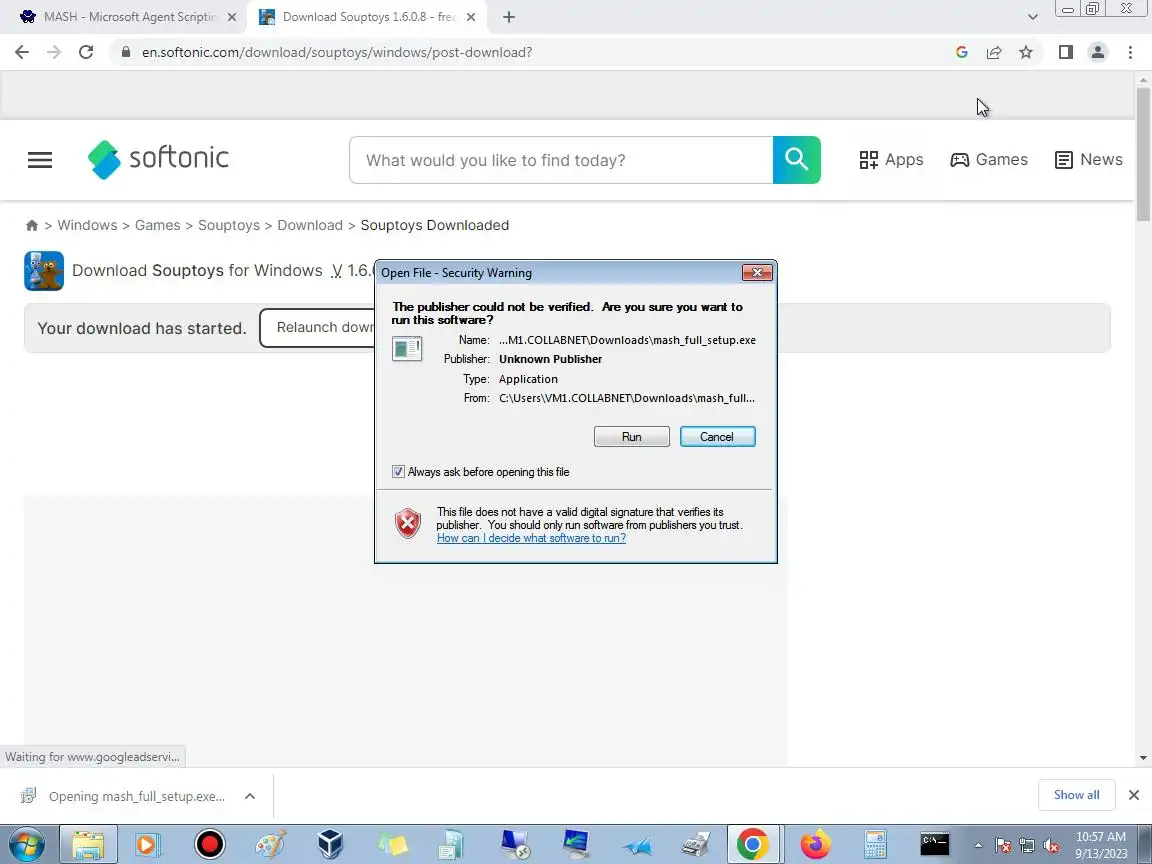The image size is (1152, 864).
Task: Open How can I decide what software link
Action: click(x=531, y=538)
